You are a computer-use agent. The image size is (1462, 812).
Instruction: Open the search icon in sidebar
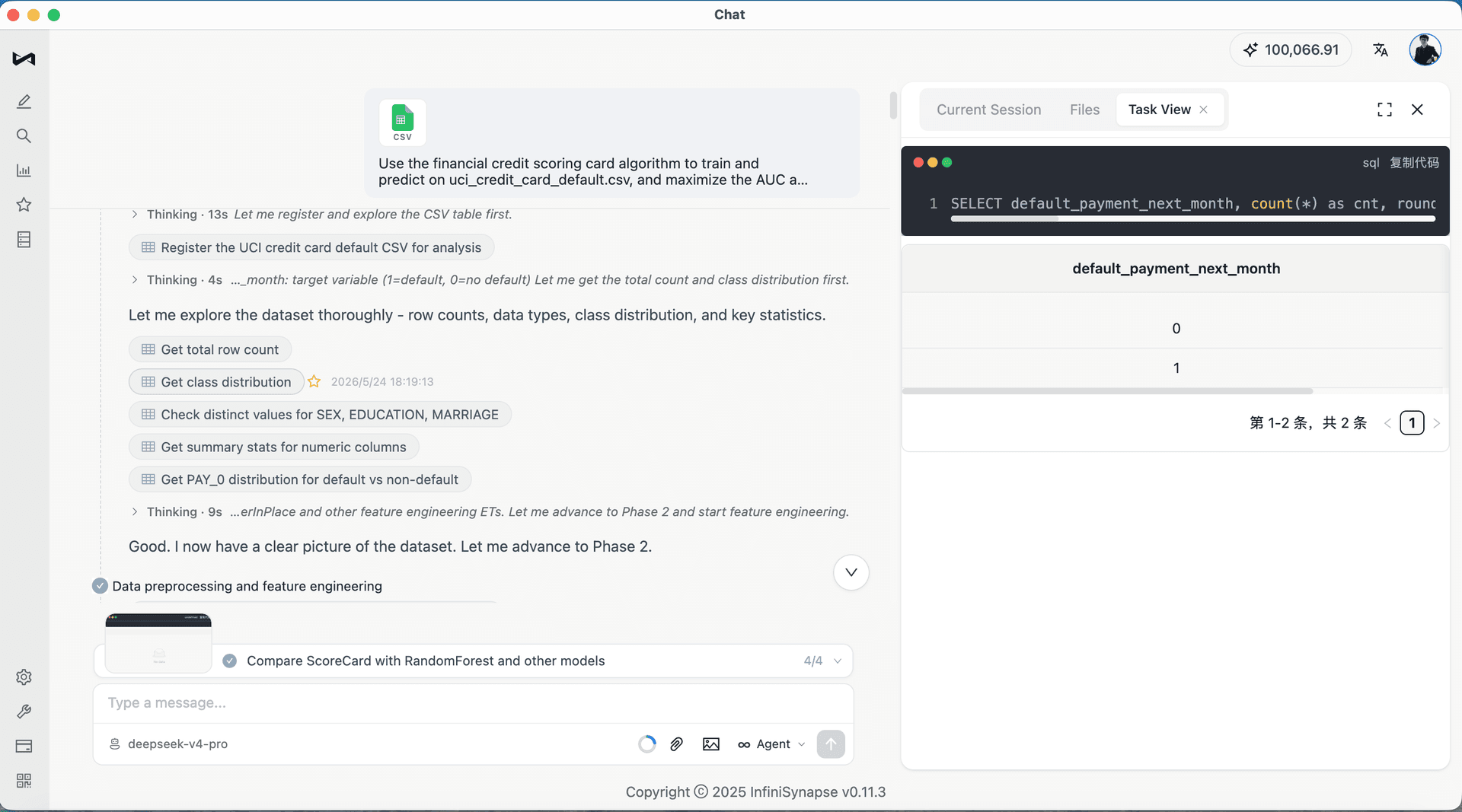24,136
